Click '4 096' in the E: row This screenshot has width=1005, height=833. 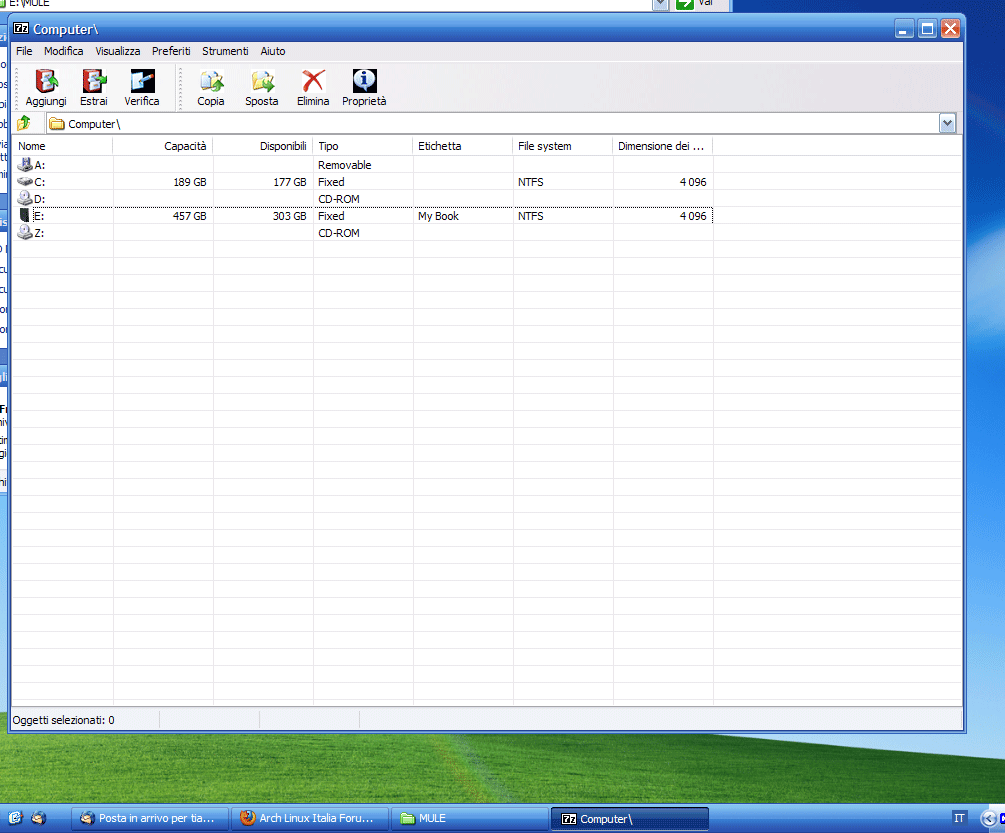coord(693,216)
